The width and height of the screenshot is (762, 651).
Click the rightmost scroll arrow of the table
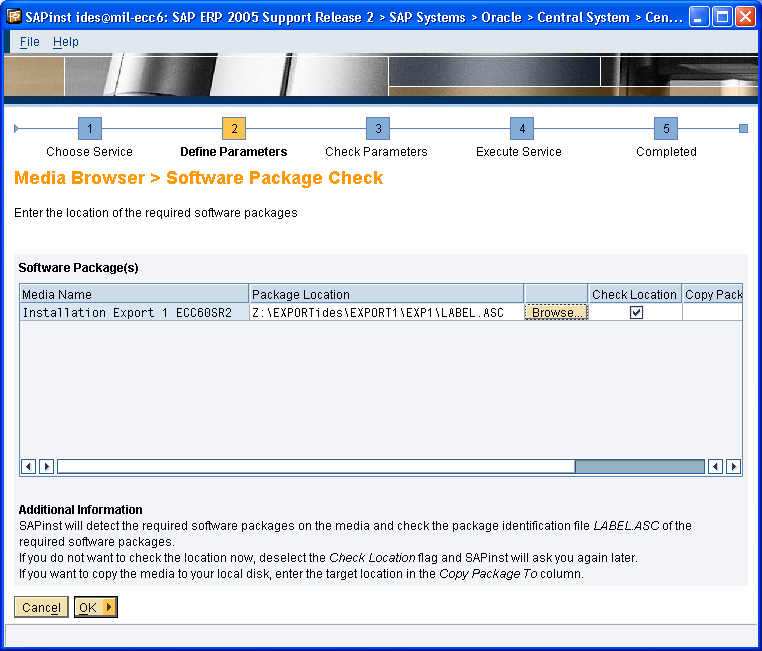coord(734,467)
